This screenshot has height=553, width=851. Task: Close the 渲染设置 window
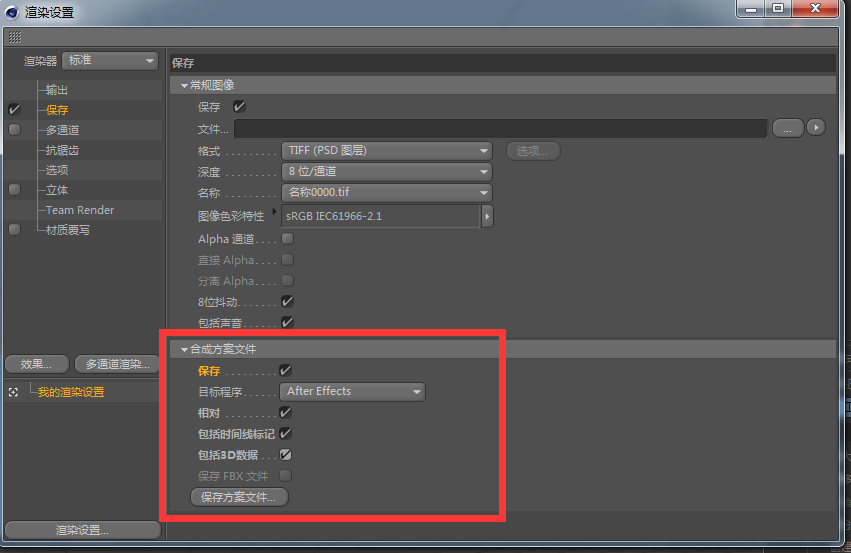pos(815,9)
